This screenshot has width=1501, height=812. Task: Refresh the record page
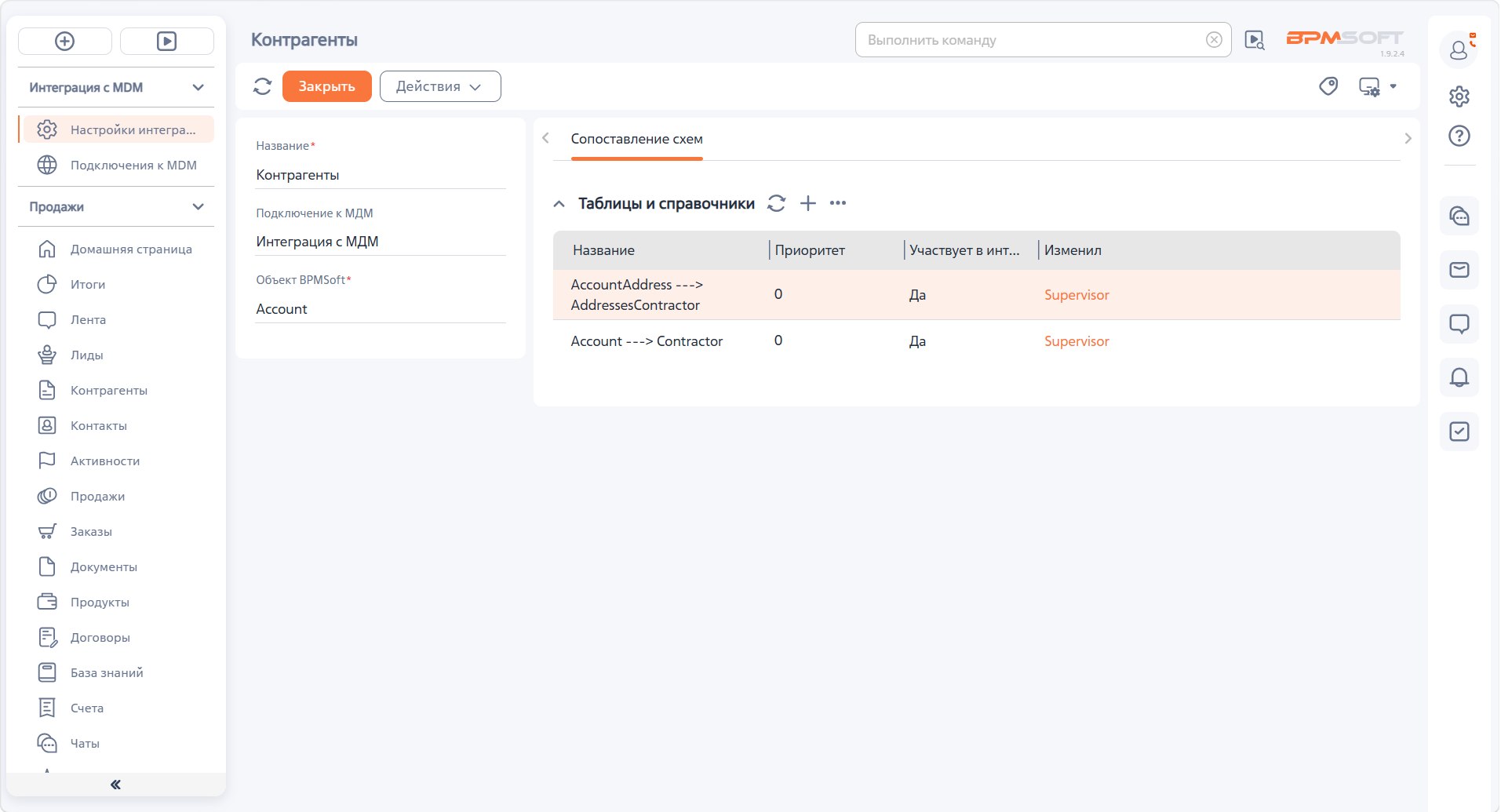pos(262,86)
